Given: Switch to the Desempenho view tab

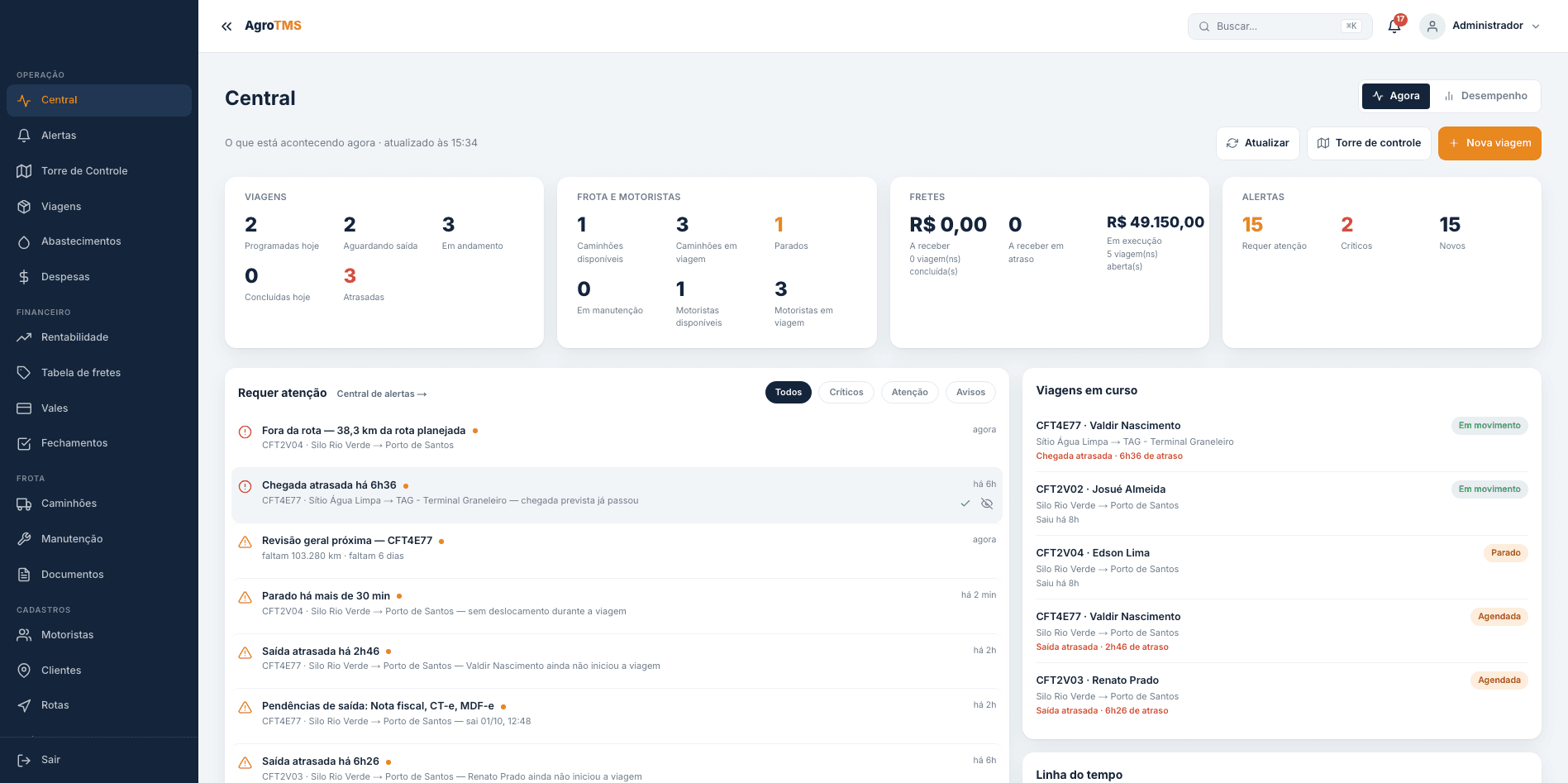Looking at the screenshot, I should [1486, 96].
